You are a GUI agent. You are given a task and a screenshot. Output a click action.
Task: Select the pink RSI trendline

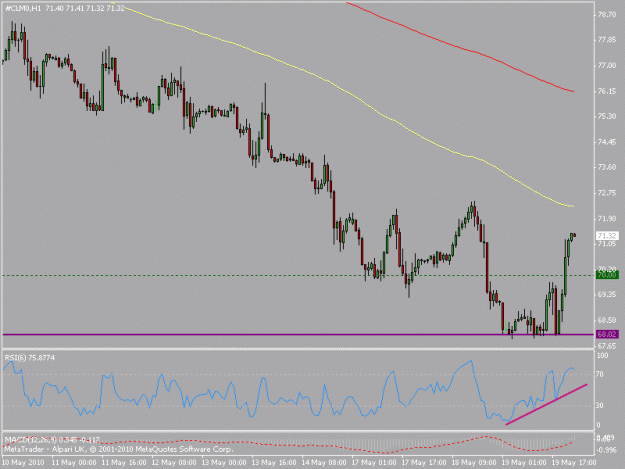pyautogui.click(x=546, y=404)
